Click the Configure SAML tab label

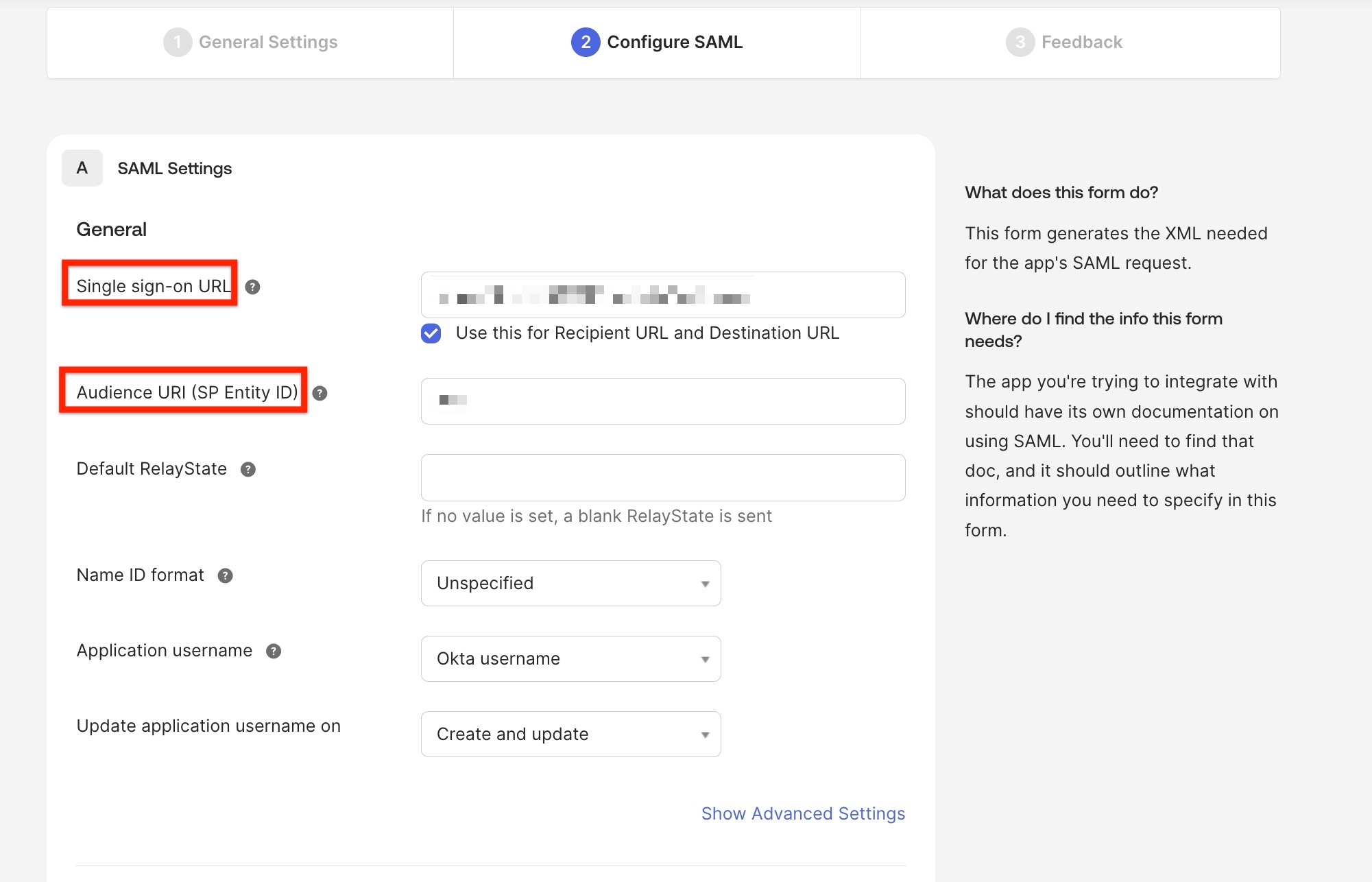pyautogui.click(x=675, y=42)
